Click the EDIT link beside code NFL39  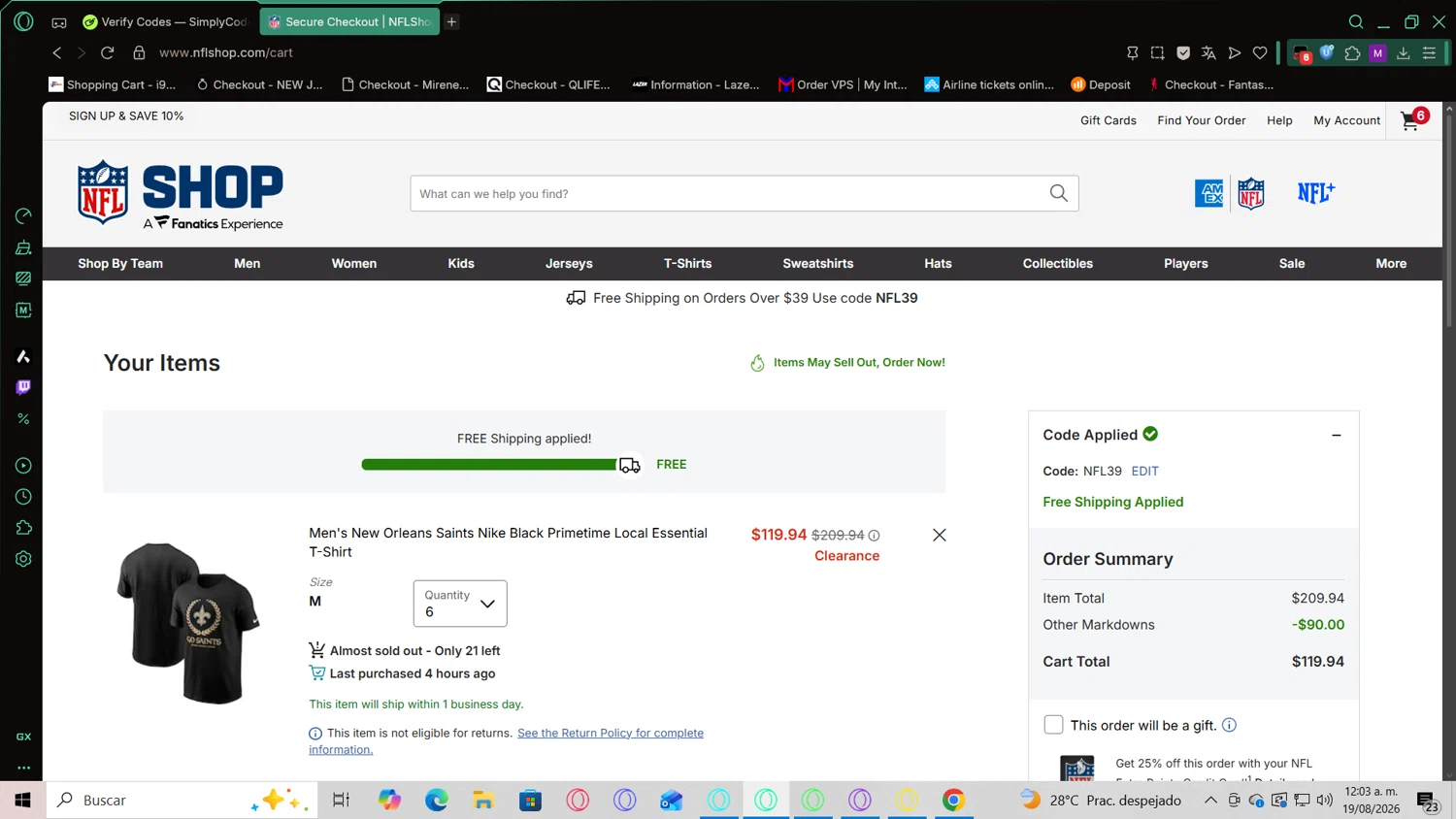pos(1145,472)
